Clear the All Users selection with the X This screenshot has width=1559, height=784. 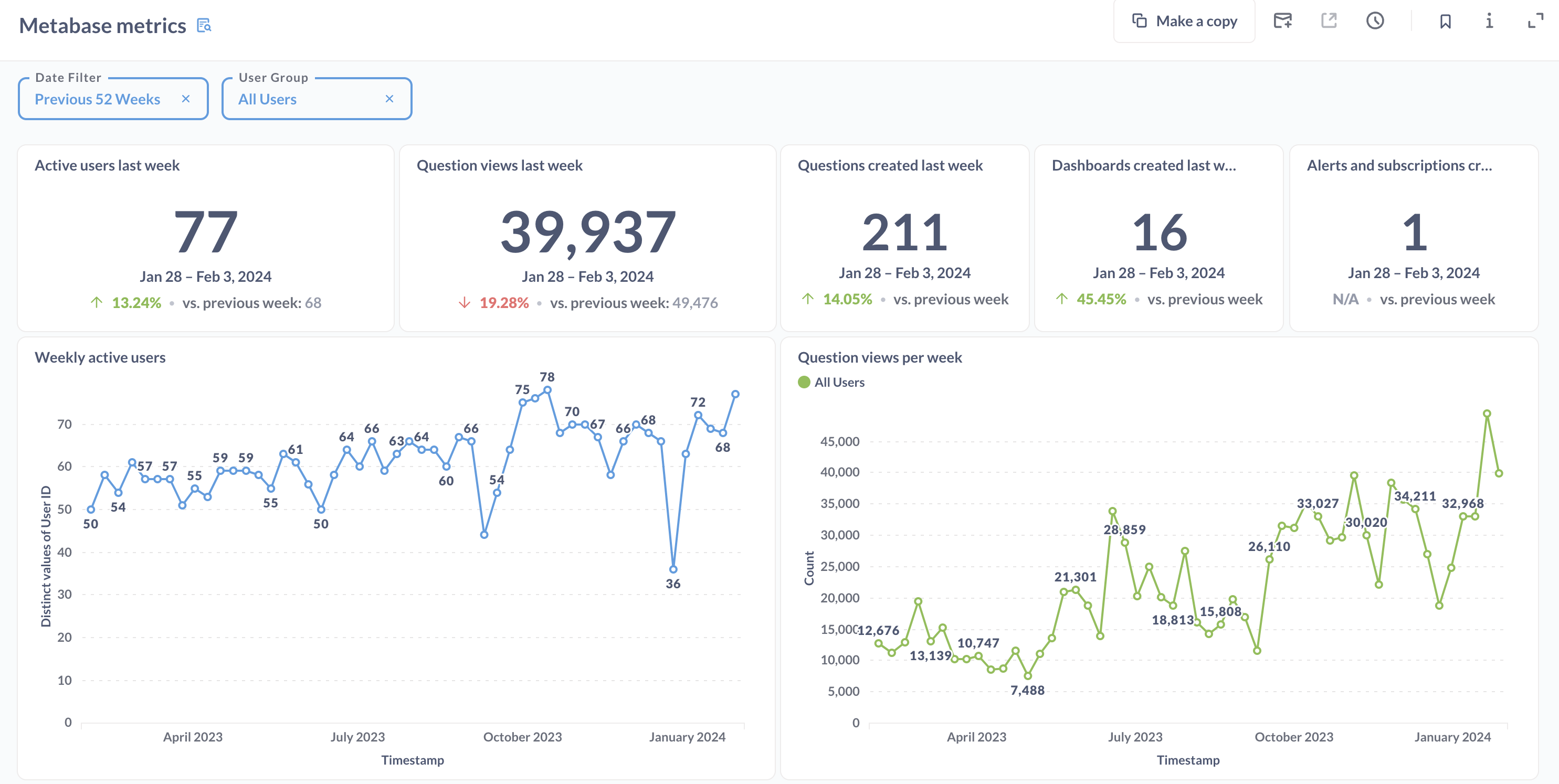pos(389,99)
